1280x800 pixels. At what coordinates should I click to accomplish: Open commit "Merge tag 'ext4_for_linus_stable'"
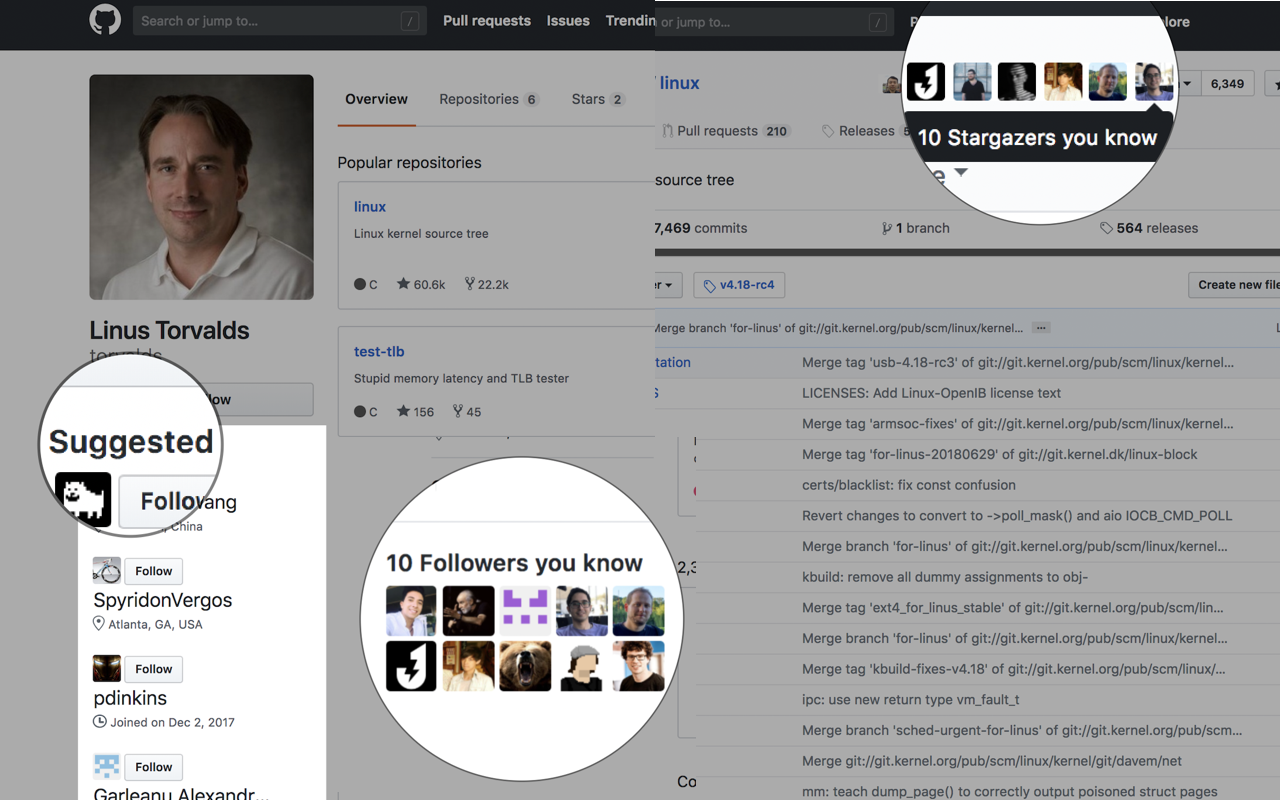[1013, 608]
